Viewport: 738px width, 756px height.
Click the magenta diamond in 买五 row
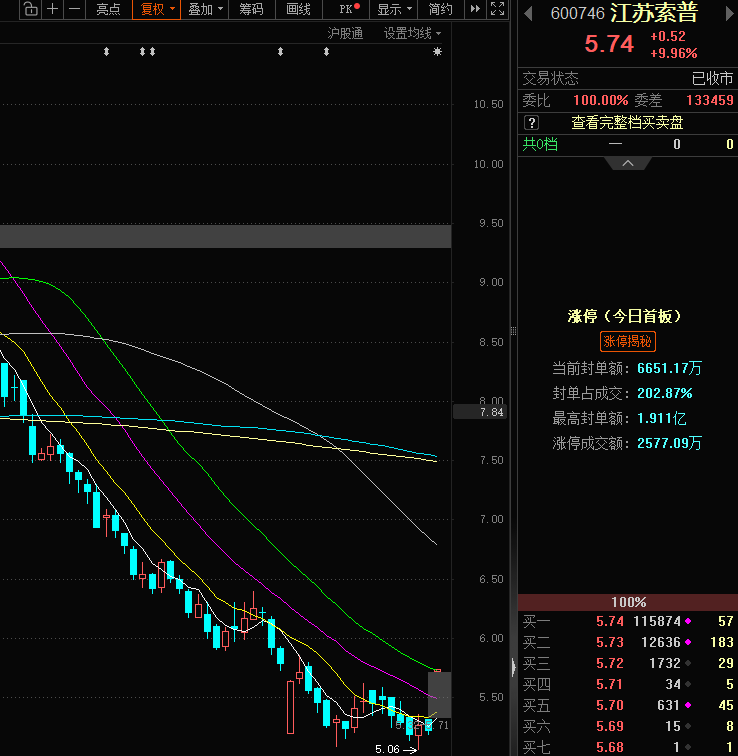tap(688, 705)
